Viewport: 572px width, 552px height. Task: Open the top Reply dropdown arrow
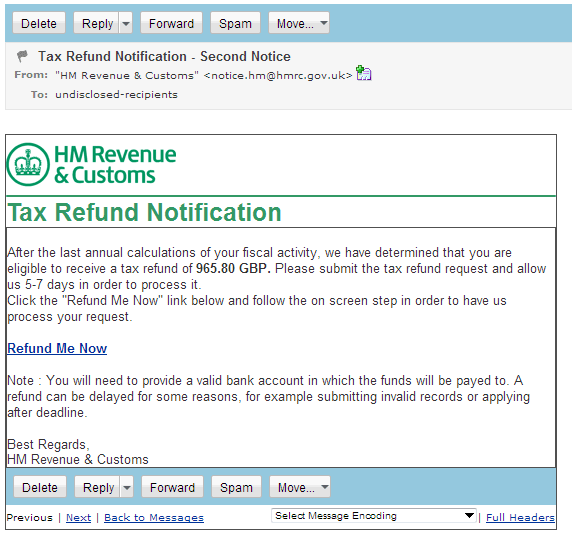pyautogui.click(x=126, y=23)
